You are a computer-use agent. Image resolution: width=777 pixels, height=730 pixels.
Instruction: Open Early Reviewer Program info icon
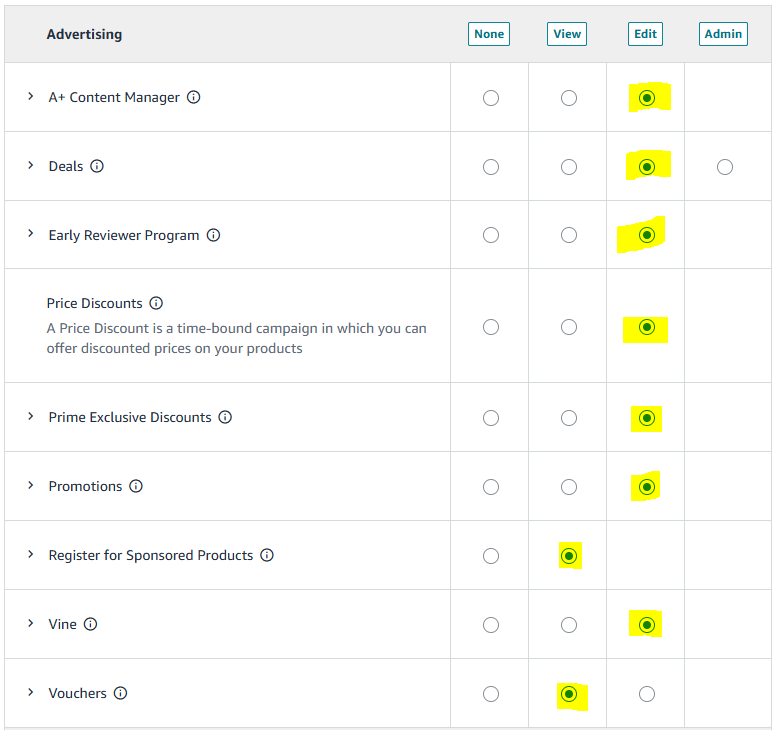coord(213,235)
